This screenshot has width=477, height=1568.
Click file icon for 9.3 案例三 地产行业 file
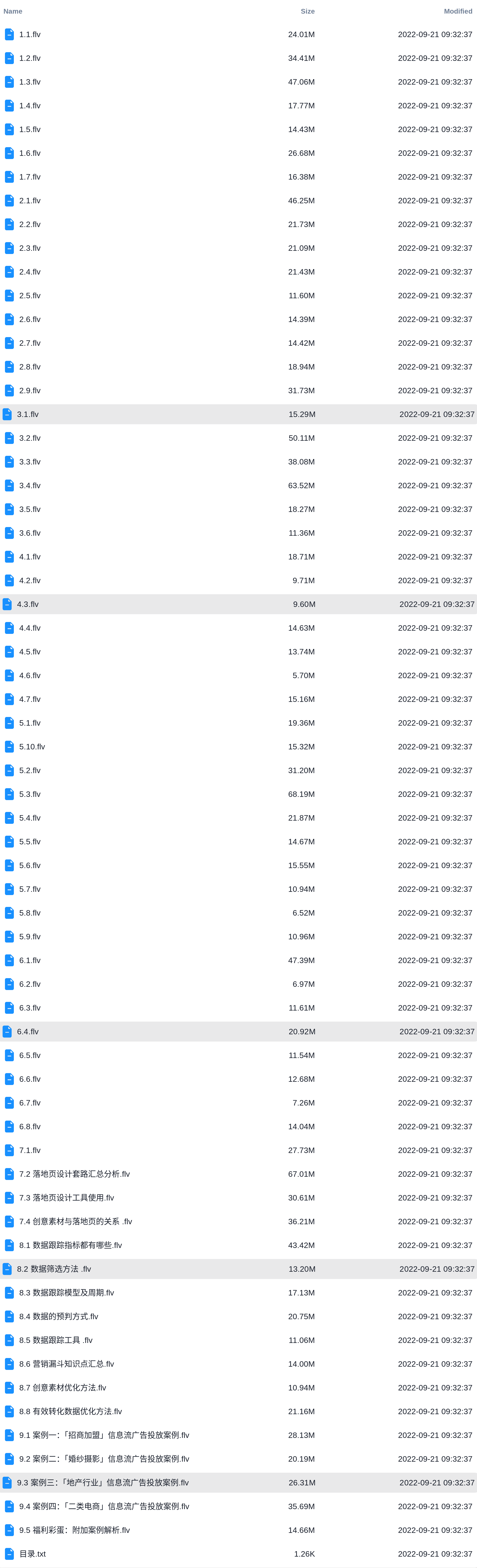click(7, 1483)
